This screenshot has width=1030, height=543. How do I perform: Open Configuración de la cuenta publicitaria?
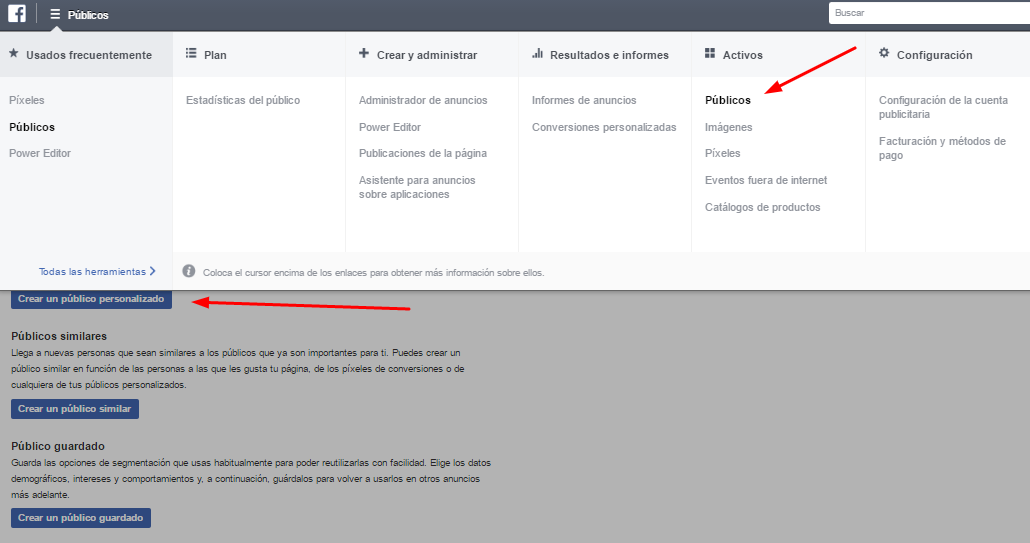coord(943,107)
